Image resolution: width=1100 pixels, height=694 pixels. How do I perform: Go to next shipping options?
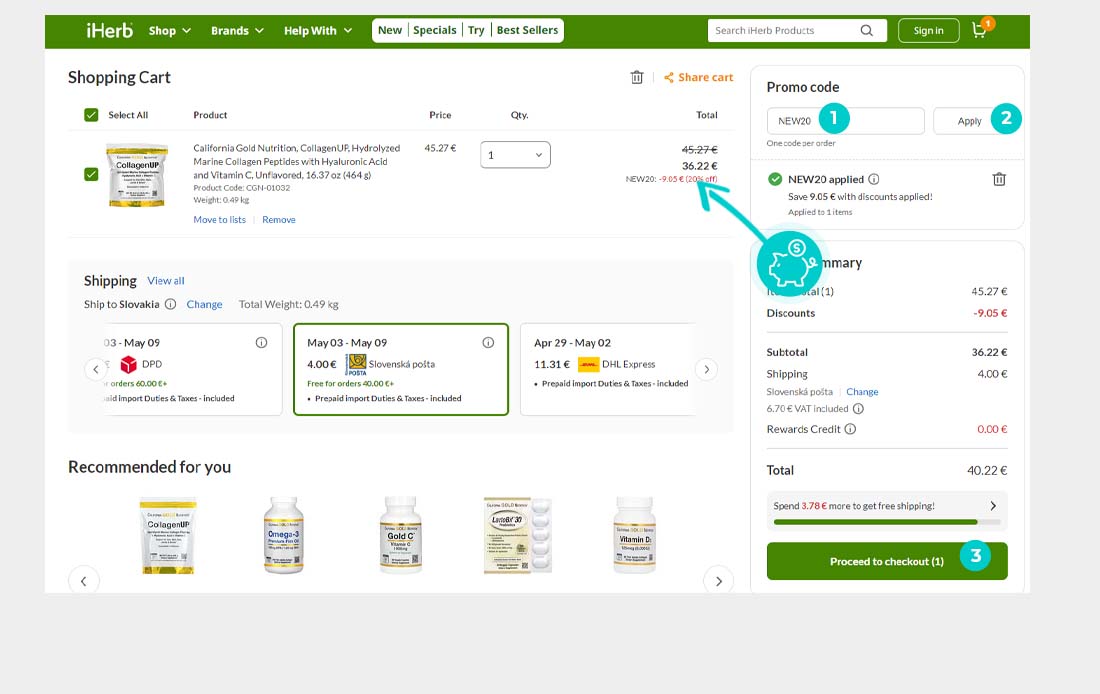click(x=706, y=369)
